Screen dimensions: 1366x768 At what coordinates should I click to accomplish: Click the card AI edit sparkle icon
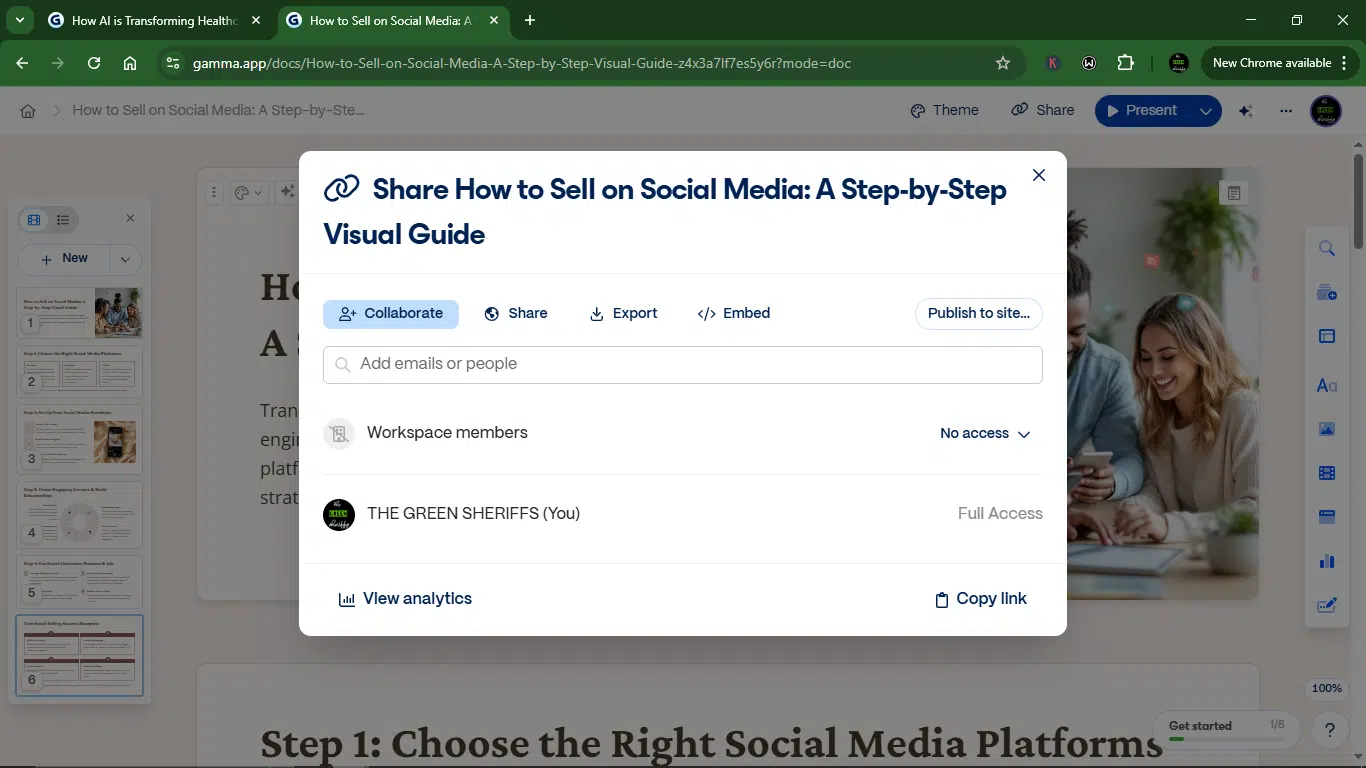(x=287, y=192)
